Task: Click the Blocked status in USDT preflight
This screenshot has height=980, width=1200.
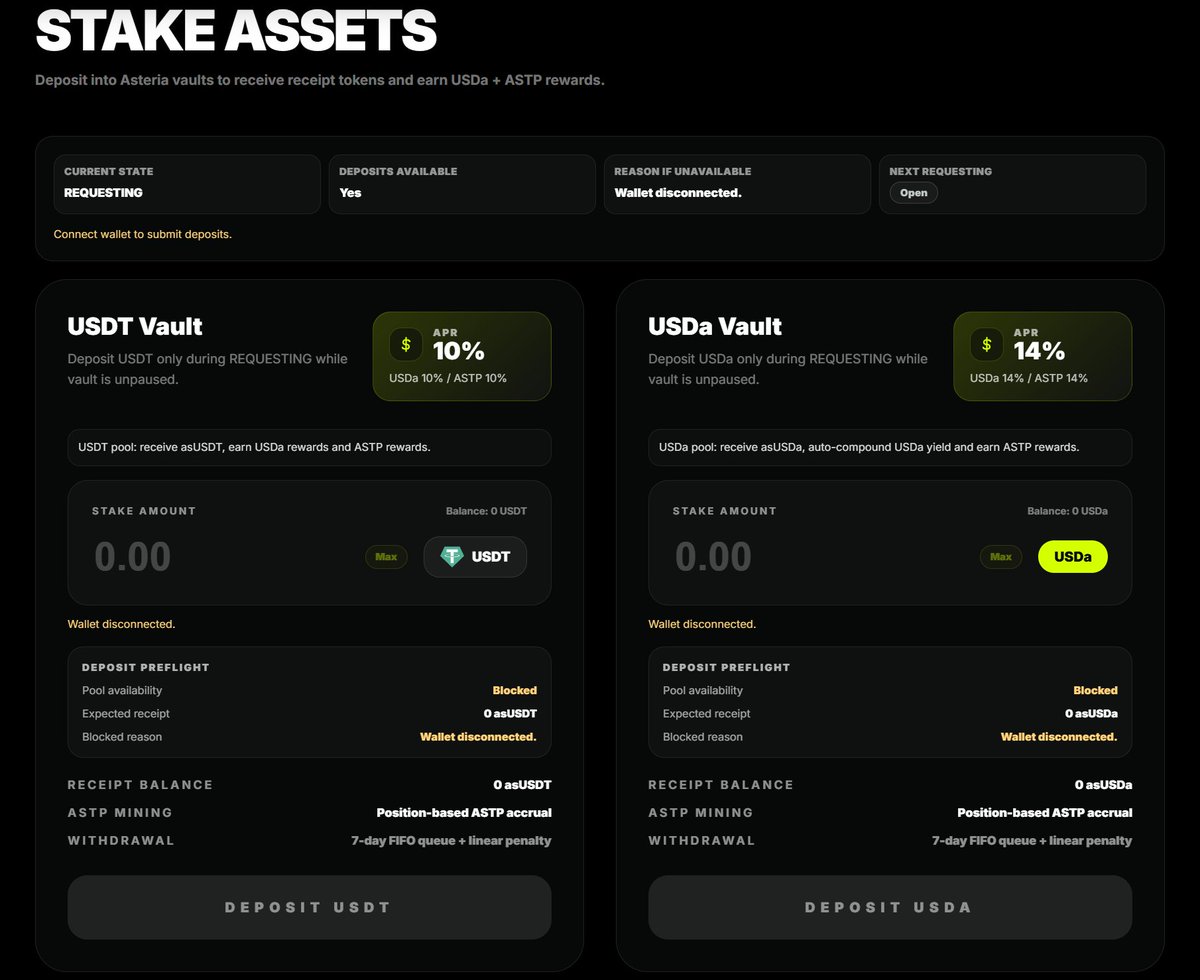Action: pyautogui.click(x=515, y=690)
